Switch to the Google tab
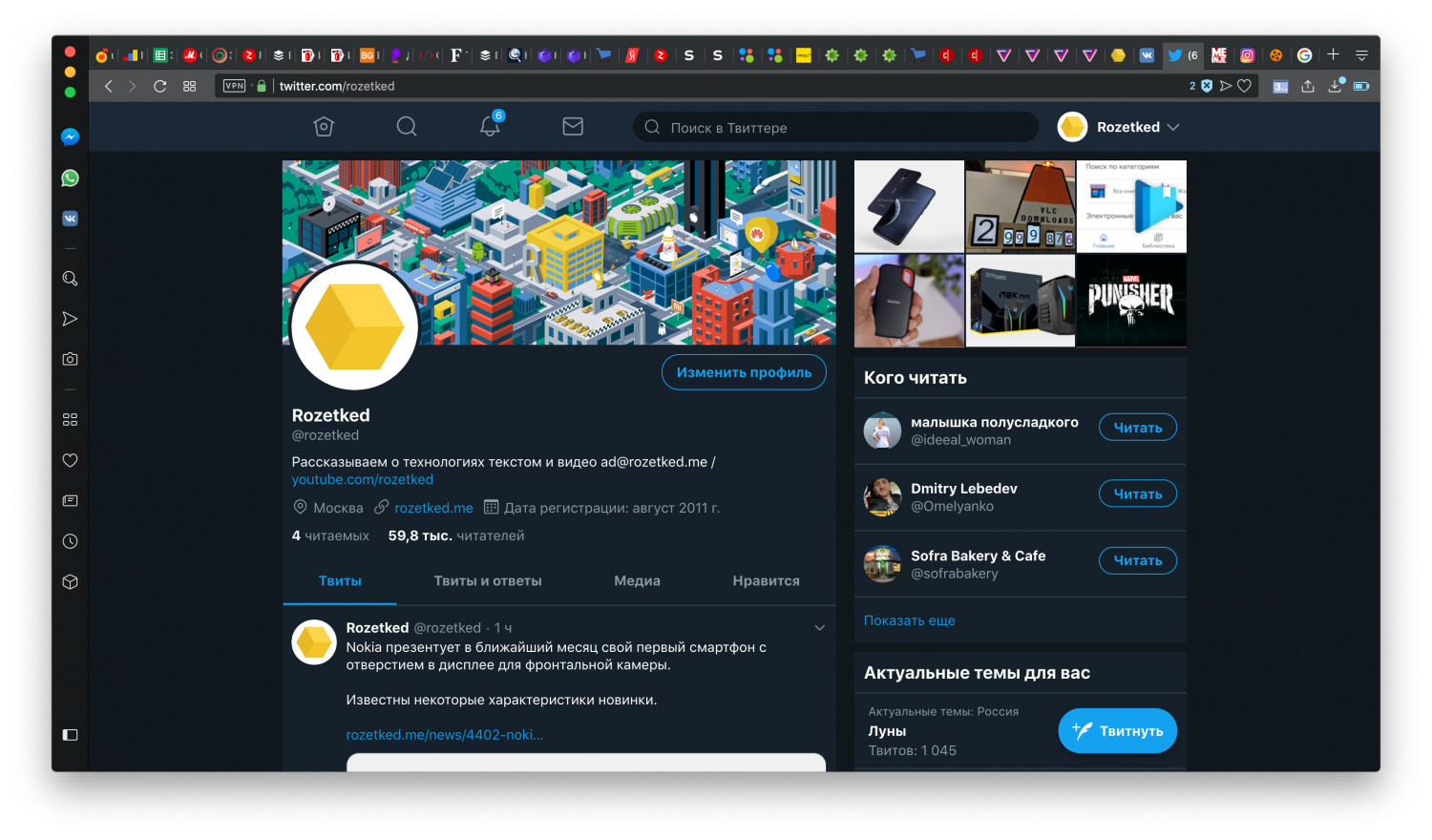The image size is (1432, 840). (1304, 55)
